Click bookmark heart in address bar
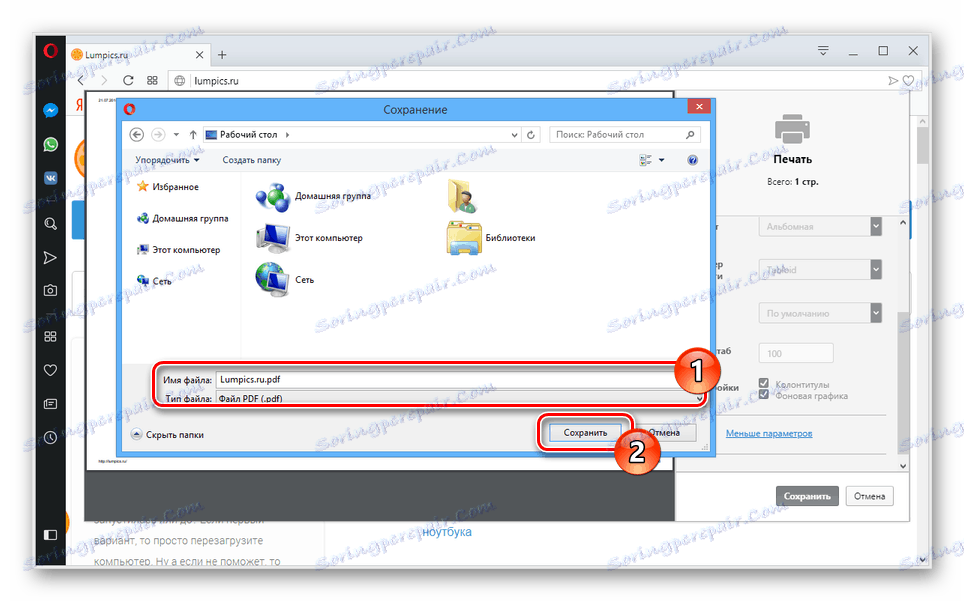This screenshot has width=964, height=601. point(908,81)
